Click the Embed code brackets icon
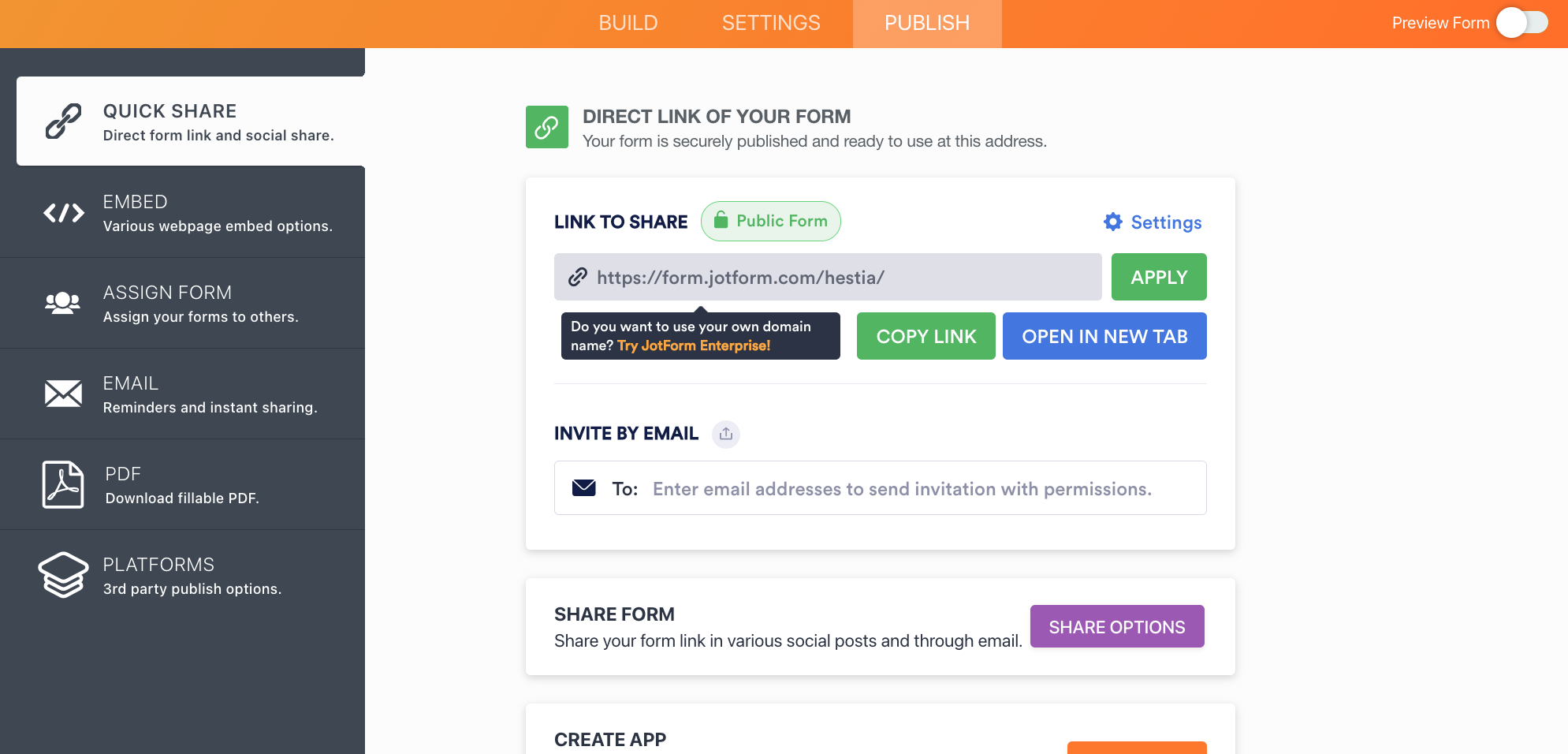This screenshot has width=1568, height=754. pos(63,213)
